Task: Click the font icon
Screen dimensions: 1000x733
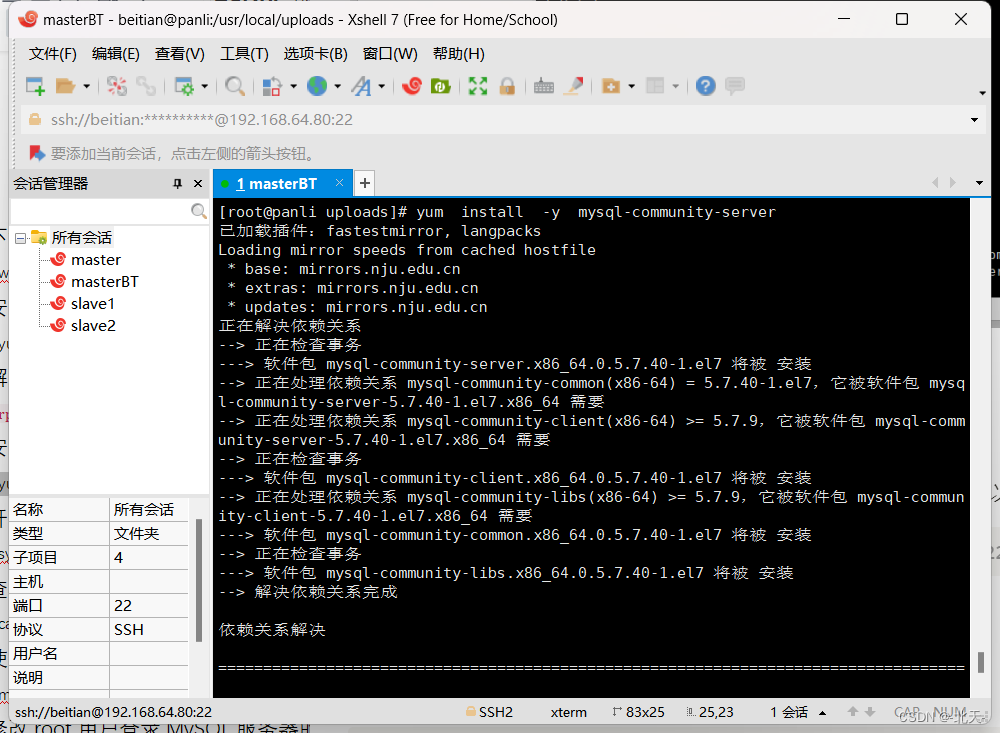Action: tap(361, 85)
